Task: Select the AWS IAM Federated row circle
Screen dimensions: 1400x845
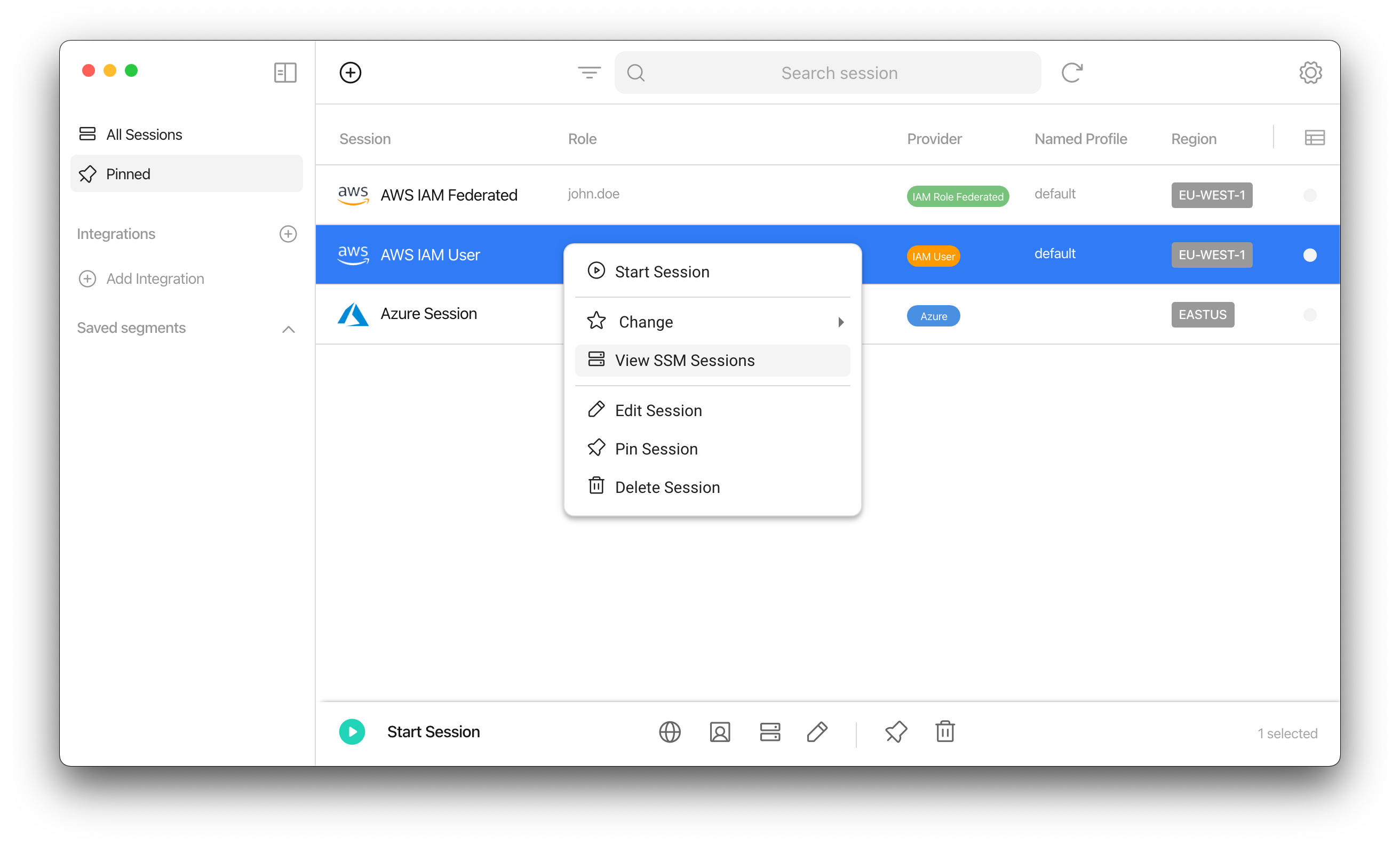Action: [x=1310, y=195]
